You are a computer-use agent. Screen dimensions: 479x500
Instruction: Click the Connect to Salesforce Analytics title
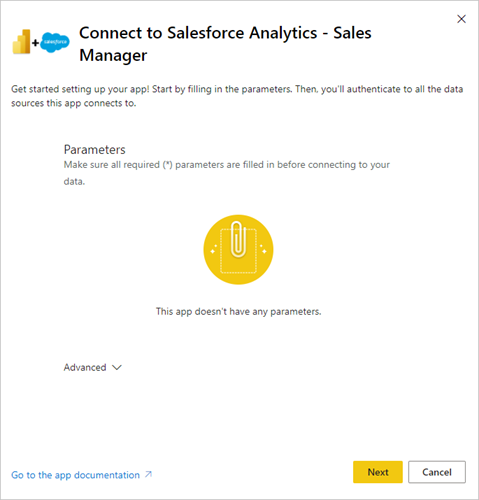click(x=225, y=44)
